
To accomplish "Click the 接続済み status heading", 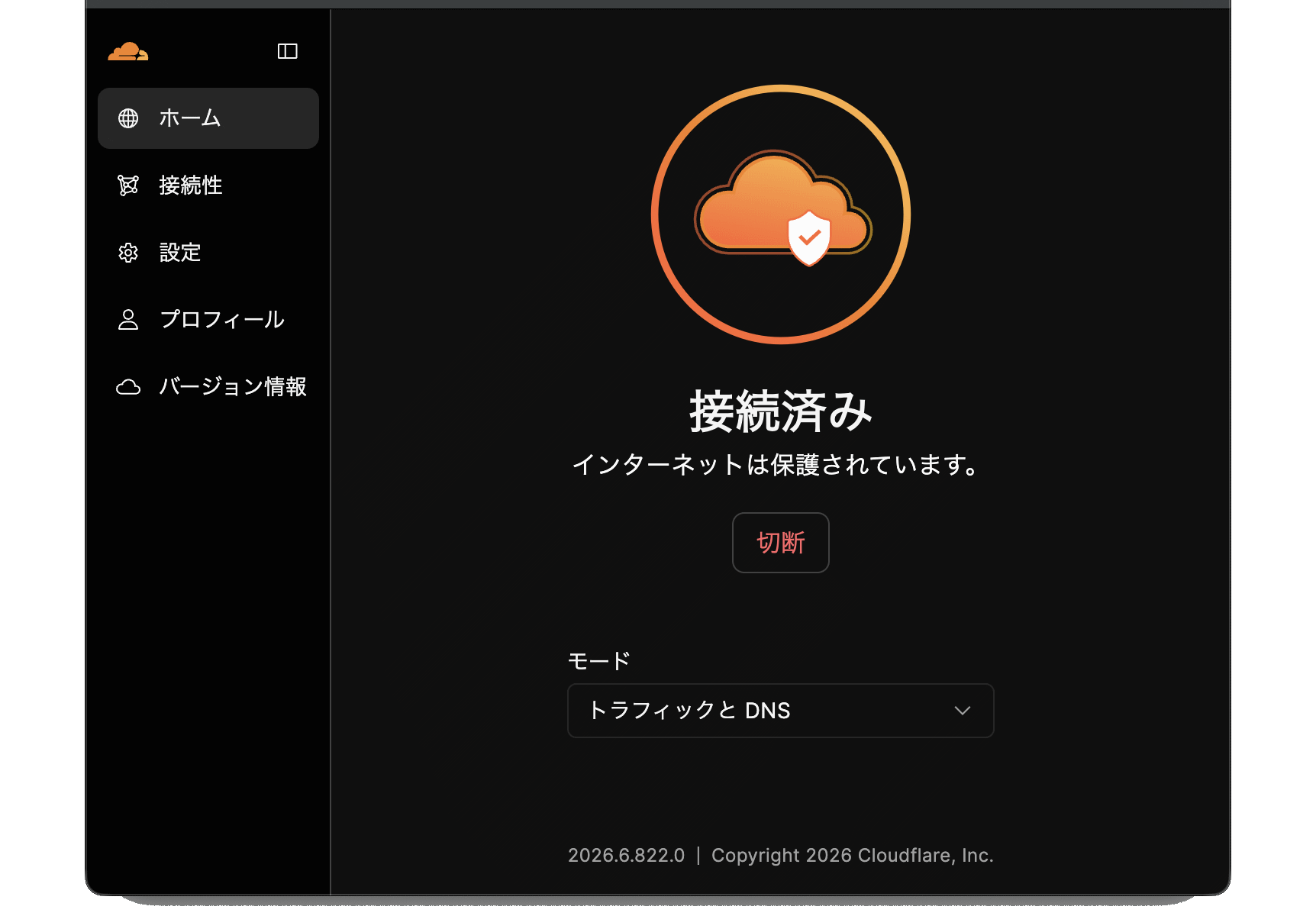I will click(x=781, y=411).
